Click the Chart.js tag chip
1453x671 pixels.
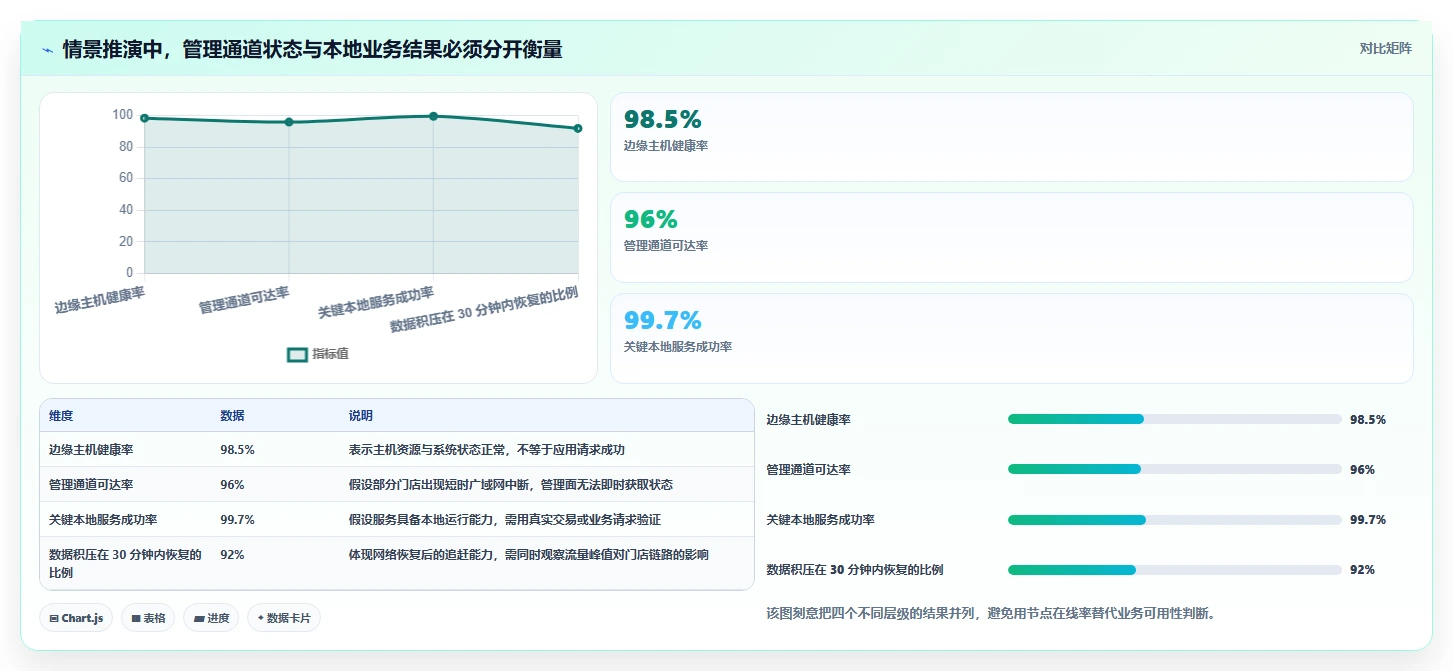click(x=76, y=618)
